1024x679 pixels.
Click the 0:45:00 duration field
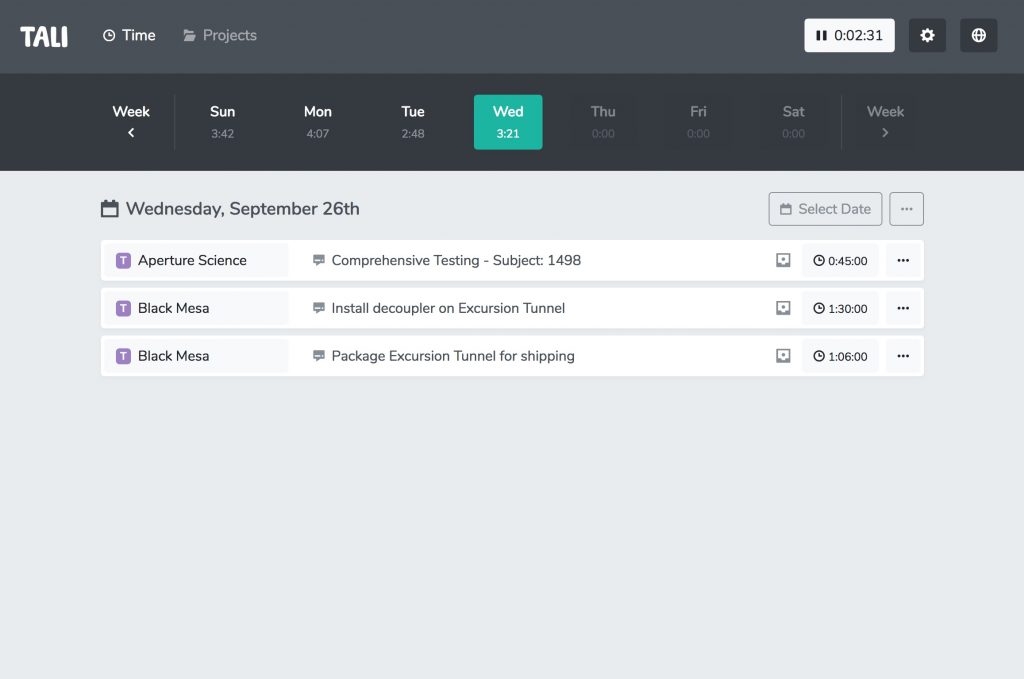tap(840, 260)
